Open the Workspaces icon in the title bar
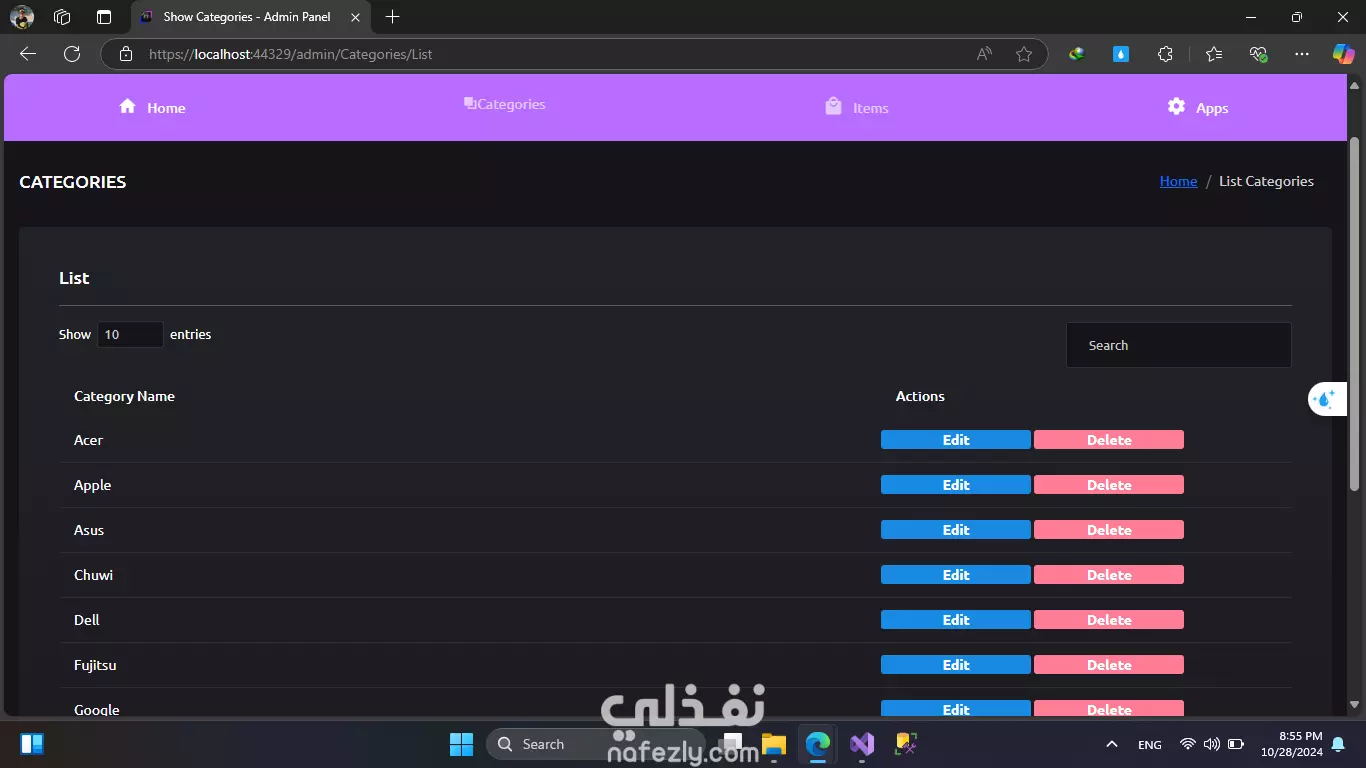This screenshot has height=768, width=1366. 62,17
